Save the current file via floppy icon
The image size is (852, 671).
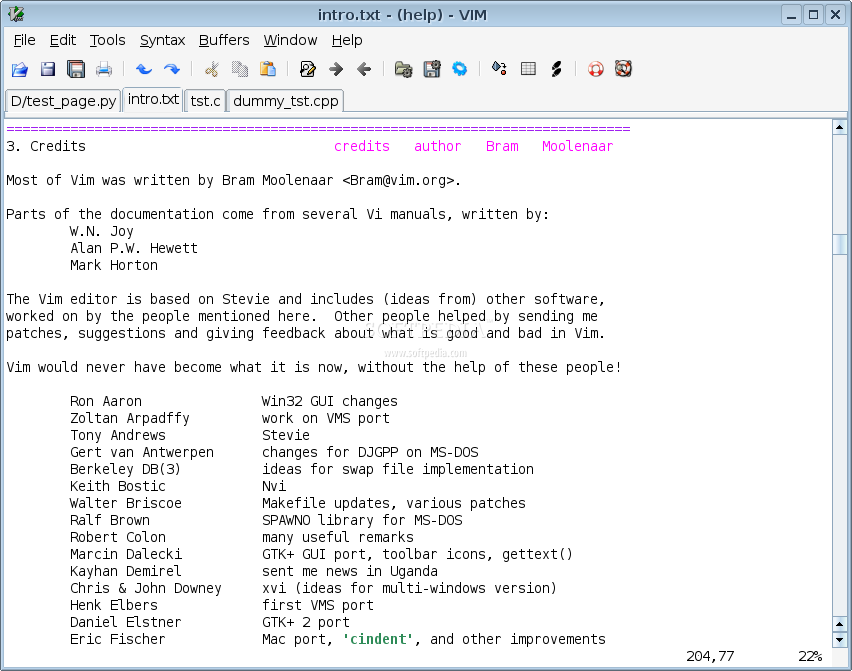(48, 69)
